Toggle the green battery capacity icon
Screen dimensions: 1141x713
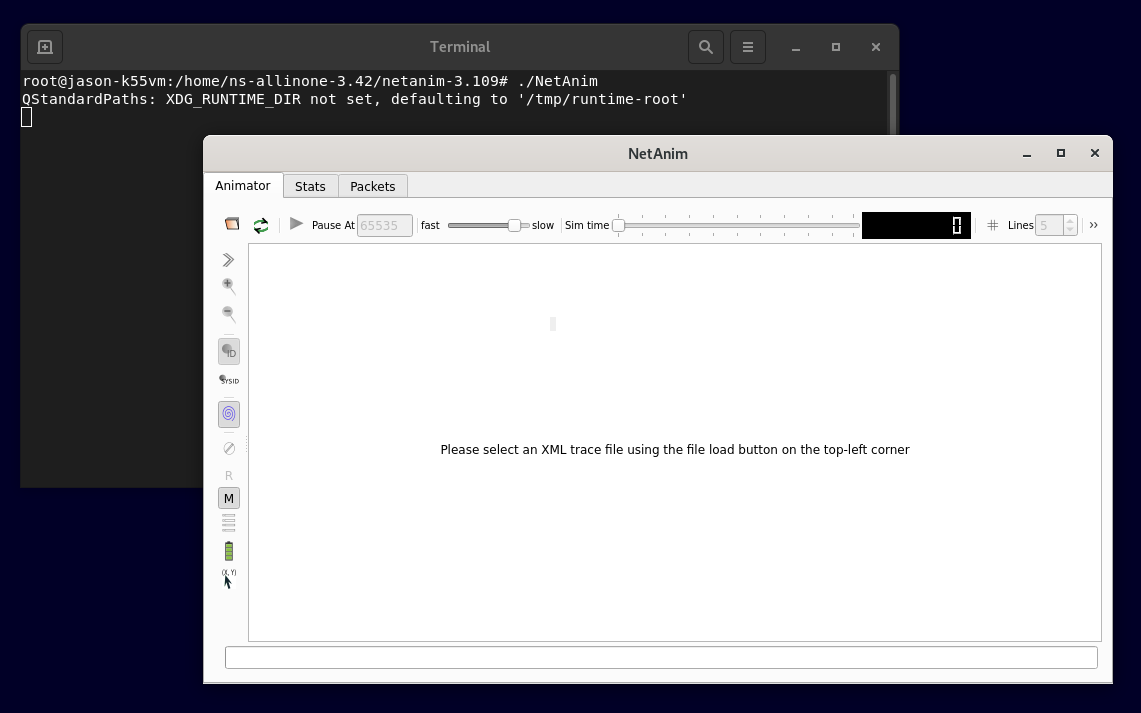pos(228,551)
